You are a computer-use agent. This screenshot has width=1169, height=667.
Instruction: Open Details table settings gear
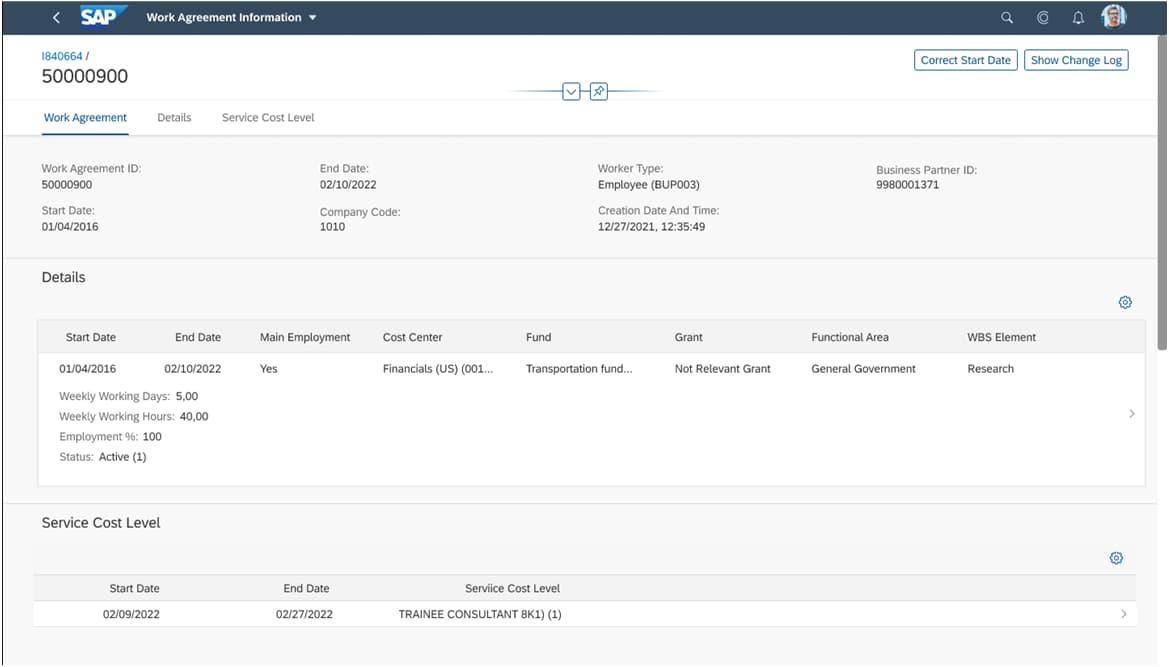click(x=1125, y=302)
